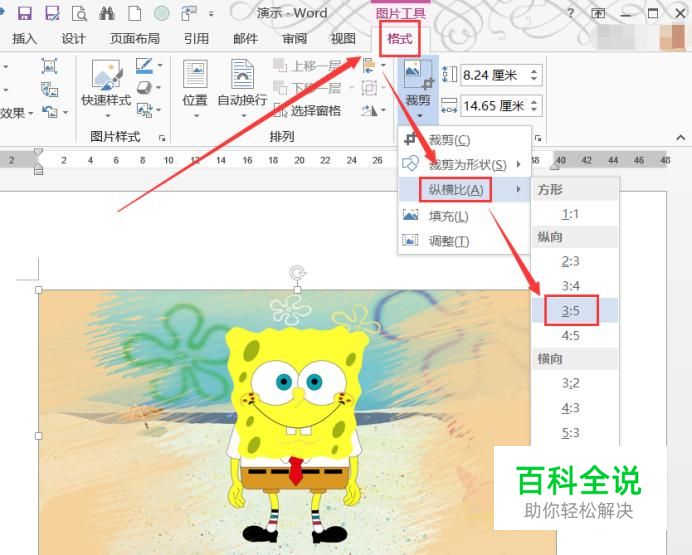
Task: Click the width field showing 14.65 厘米
Action: [493, 106]
